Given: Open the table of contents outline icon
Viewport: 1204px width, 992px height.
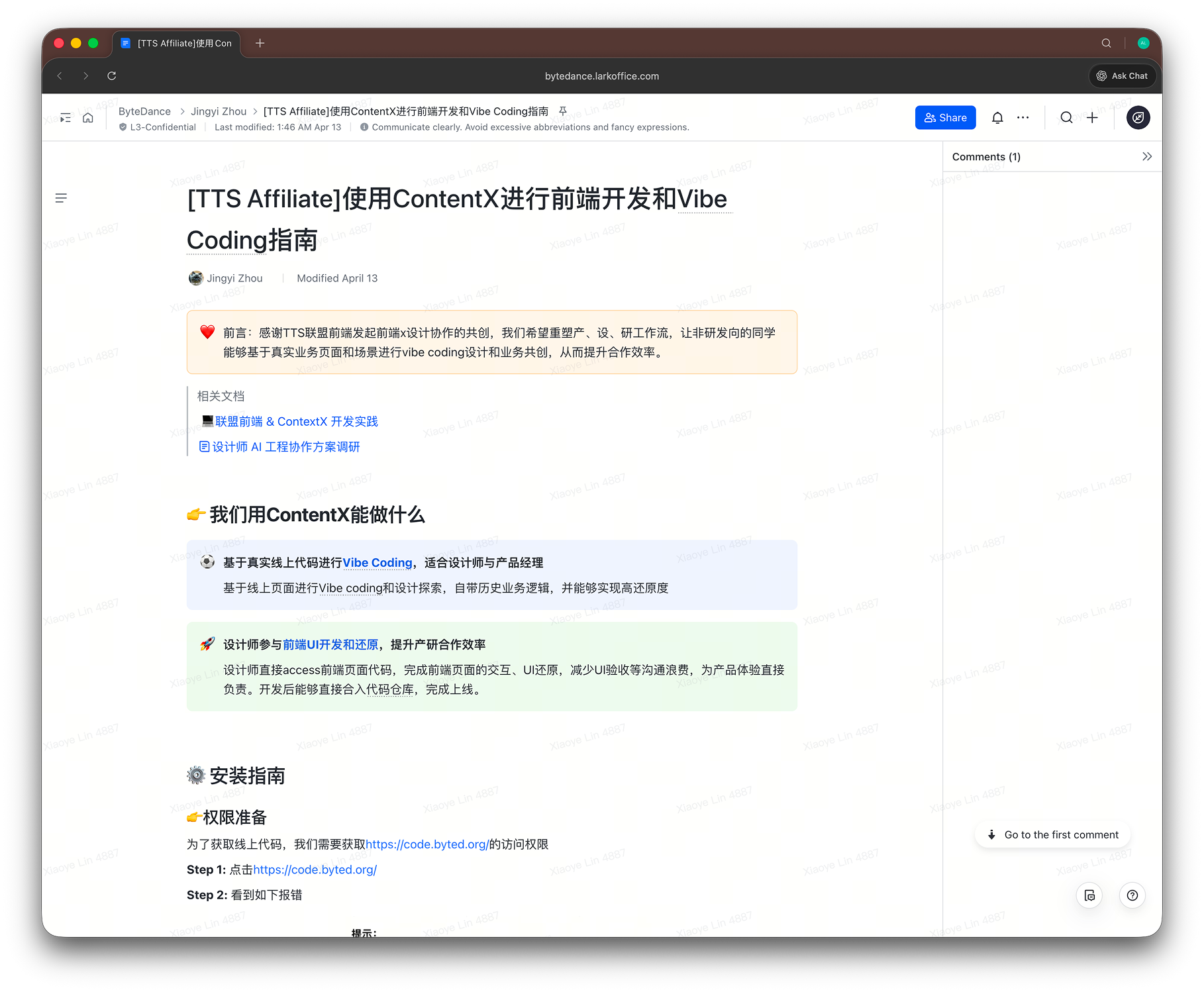Looking at the screenshot, I should pyautogui.click(x=61, y=198).
